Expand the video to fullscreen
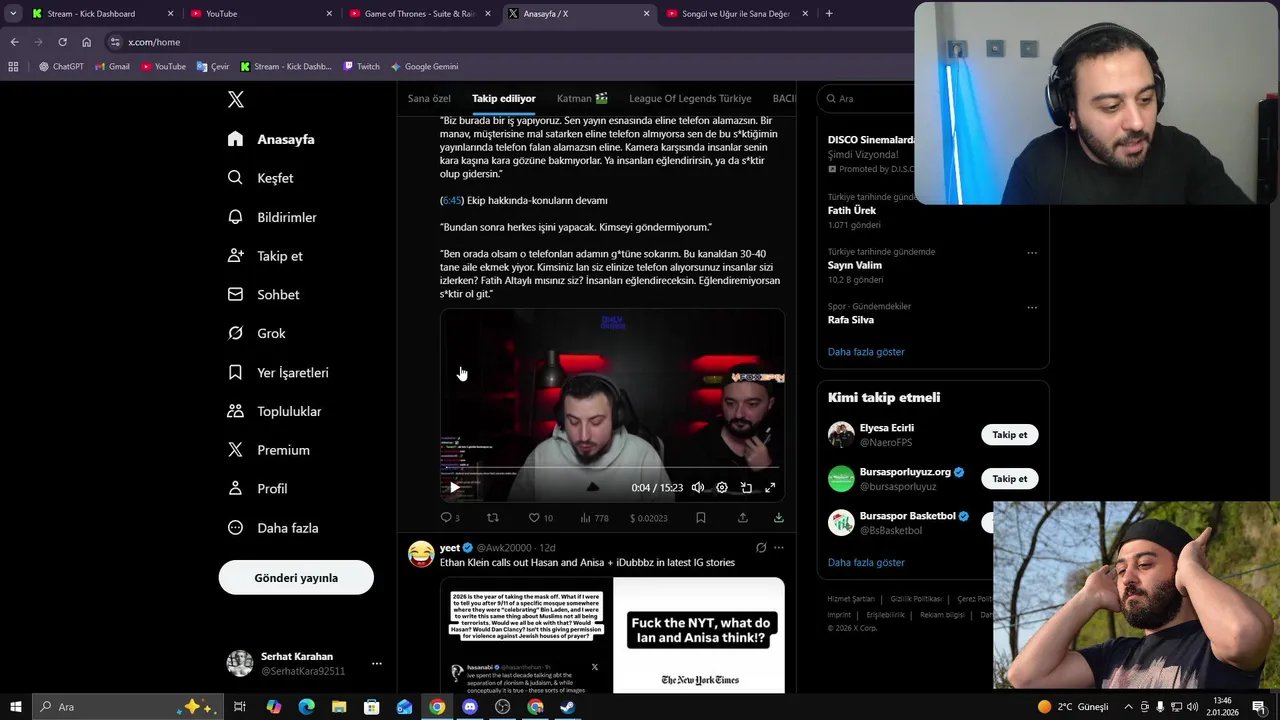 coord(770,488)
